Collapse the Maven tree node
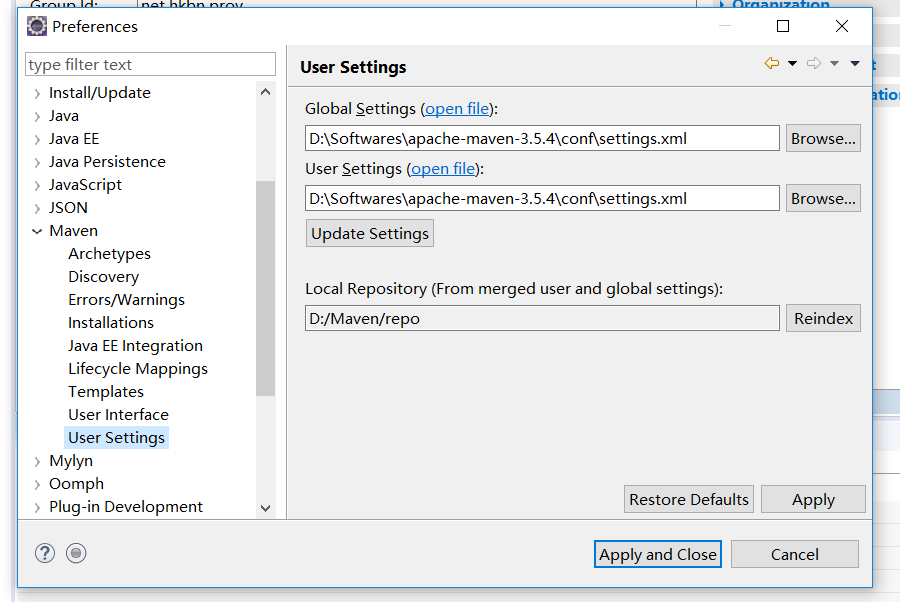900x602 pixels. 37,231
